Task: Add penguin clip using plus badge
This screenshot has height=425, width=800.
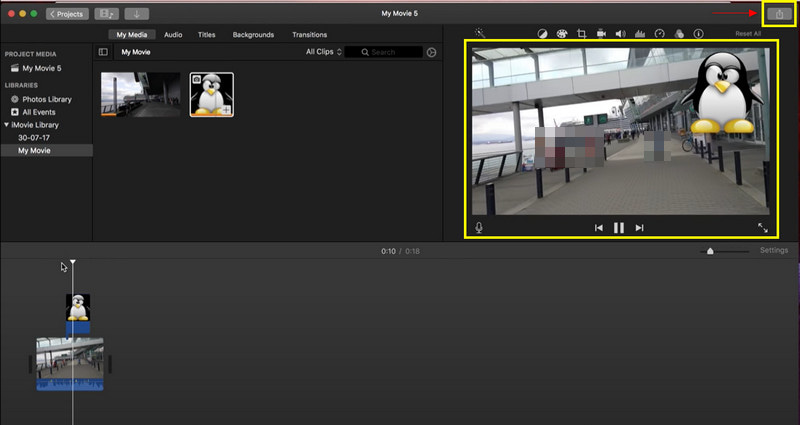Action: 226,110
